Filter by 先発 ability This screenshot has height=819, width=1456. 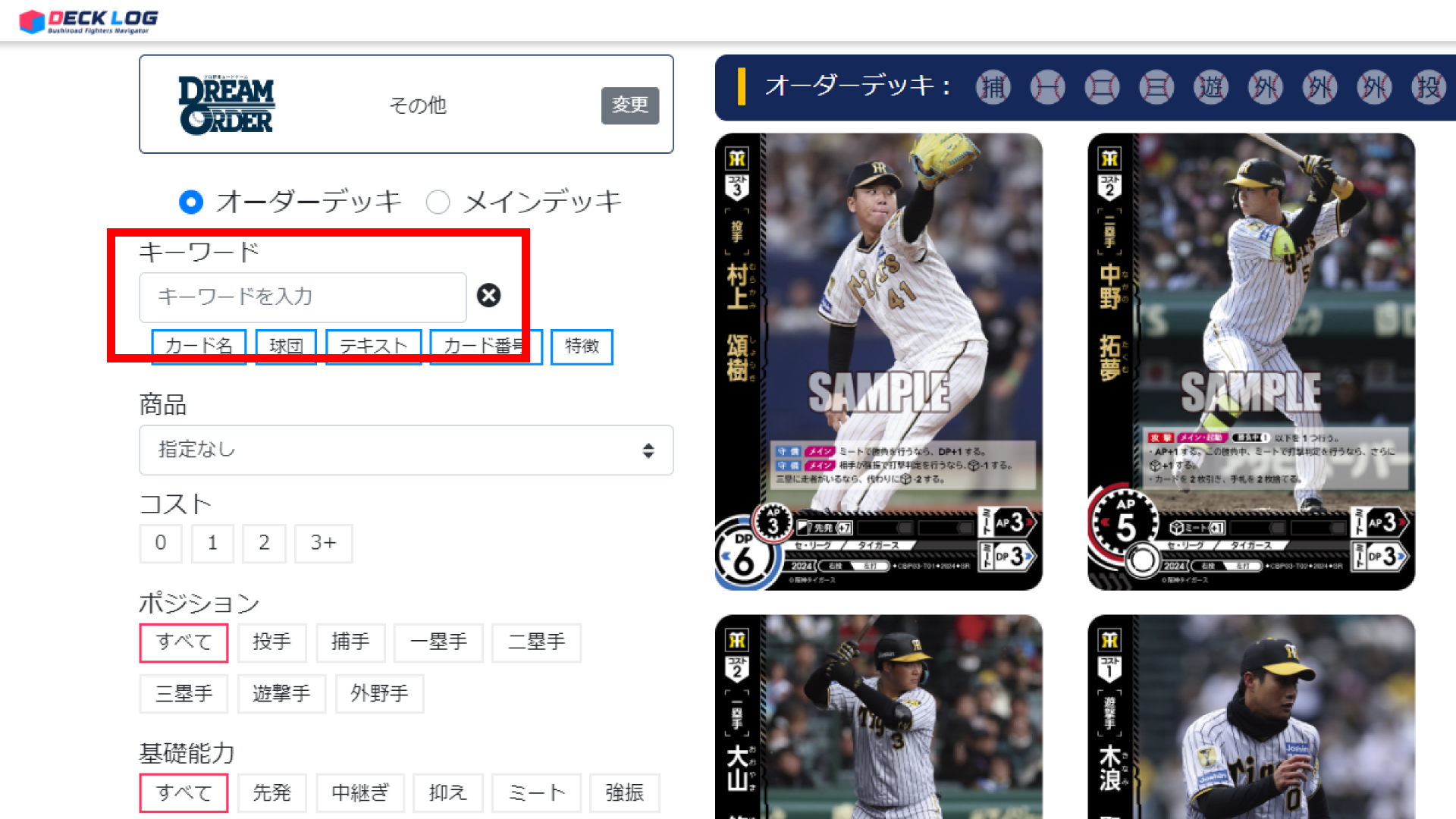point(271,793)
